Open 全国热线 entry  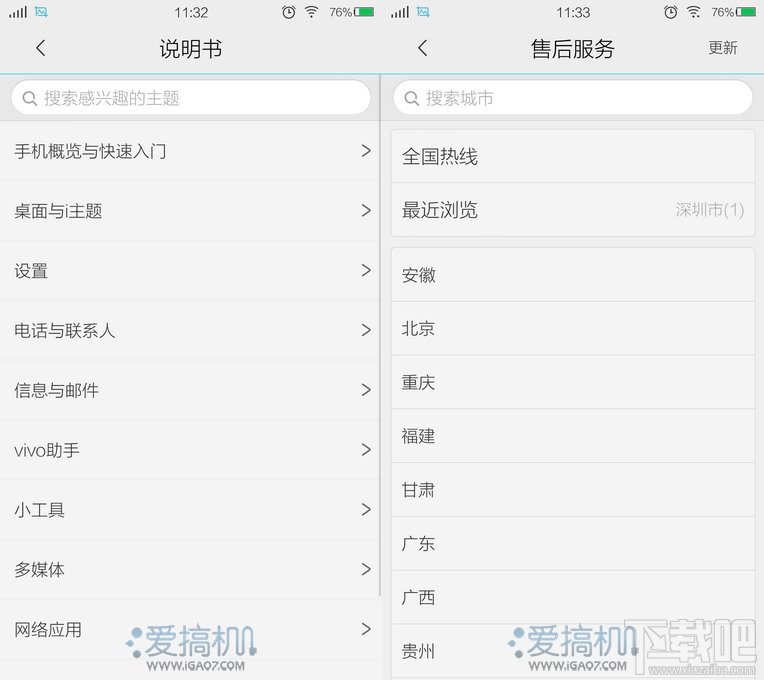573,156
